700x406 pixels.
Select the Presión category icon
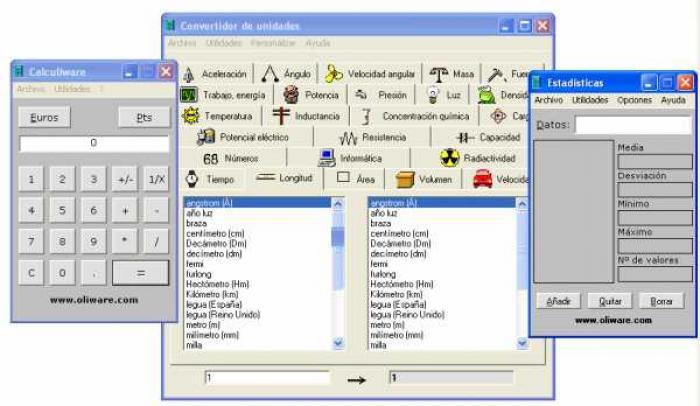(x=361, y=95)
